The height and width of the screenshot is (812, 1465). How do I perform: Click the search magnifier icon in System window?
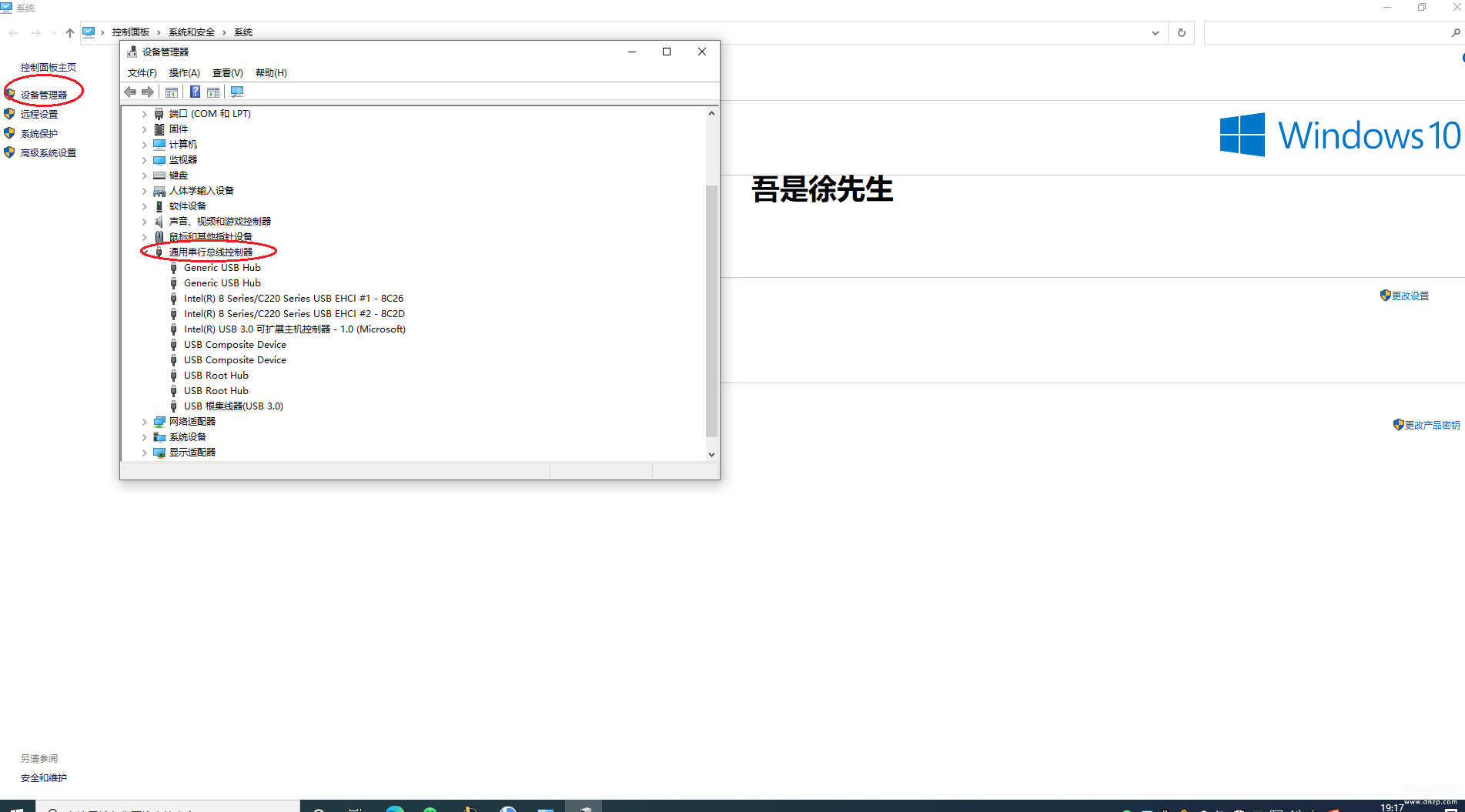tap(1455, 32)
